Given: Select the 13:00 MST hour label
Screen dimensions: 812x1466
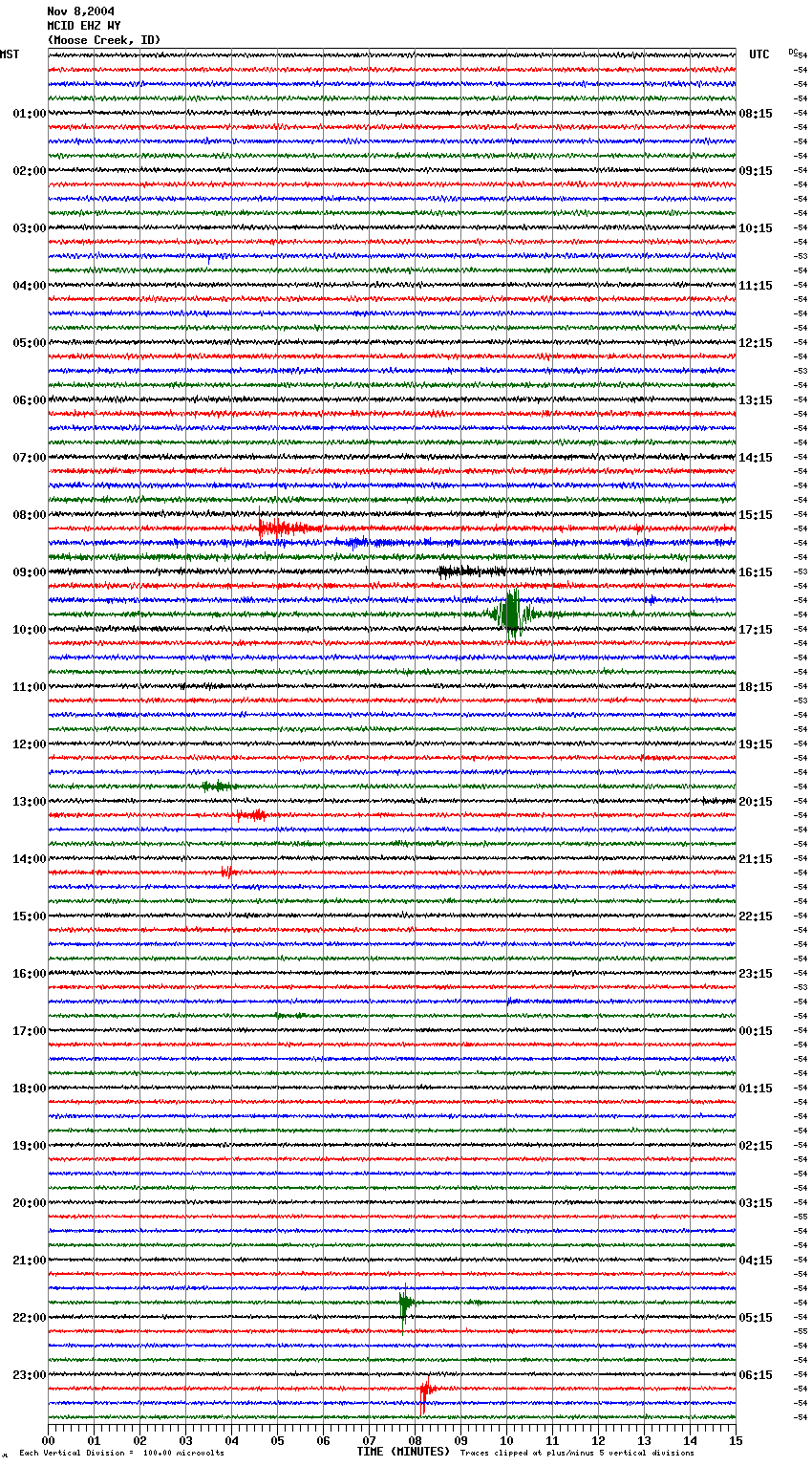Looking at the screenshot, I should coord(30,802).
